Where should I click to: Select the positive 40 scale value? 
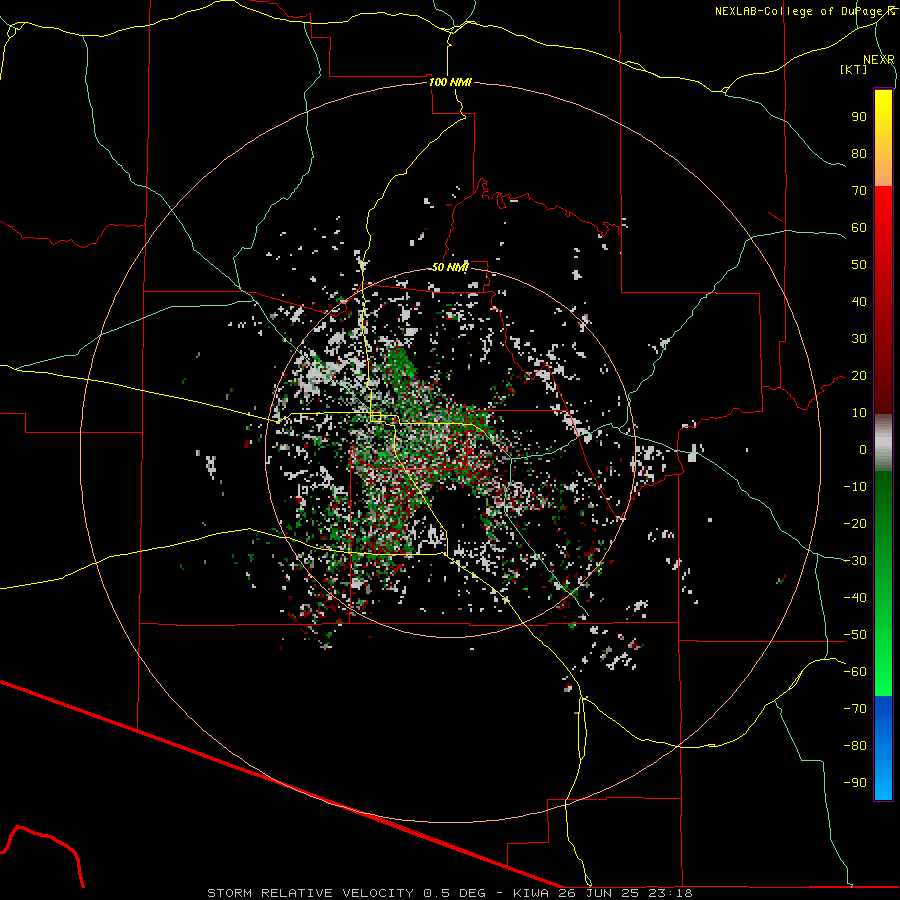click(859, 301)
